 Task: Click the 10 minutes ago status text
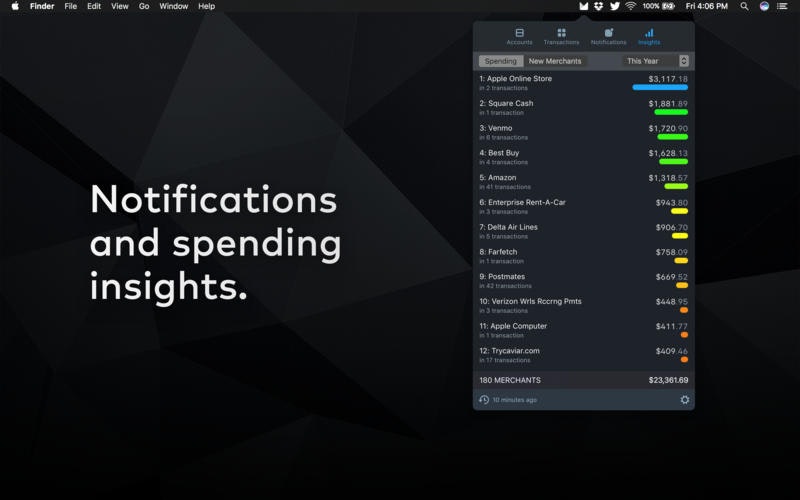point(514,400)
